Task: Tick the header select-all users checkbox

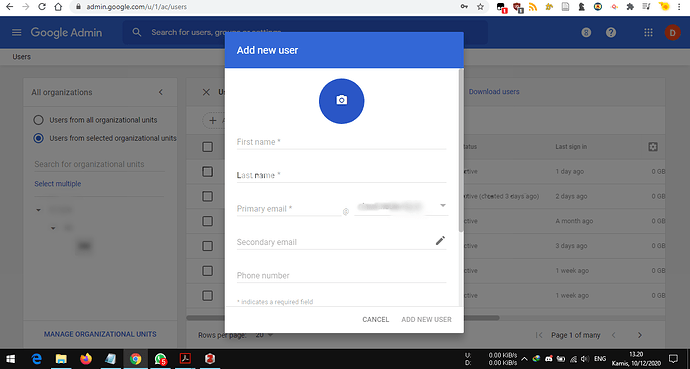Action: 207,147
